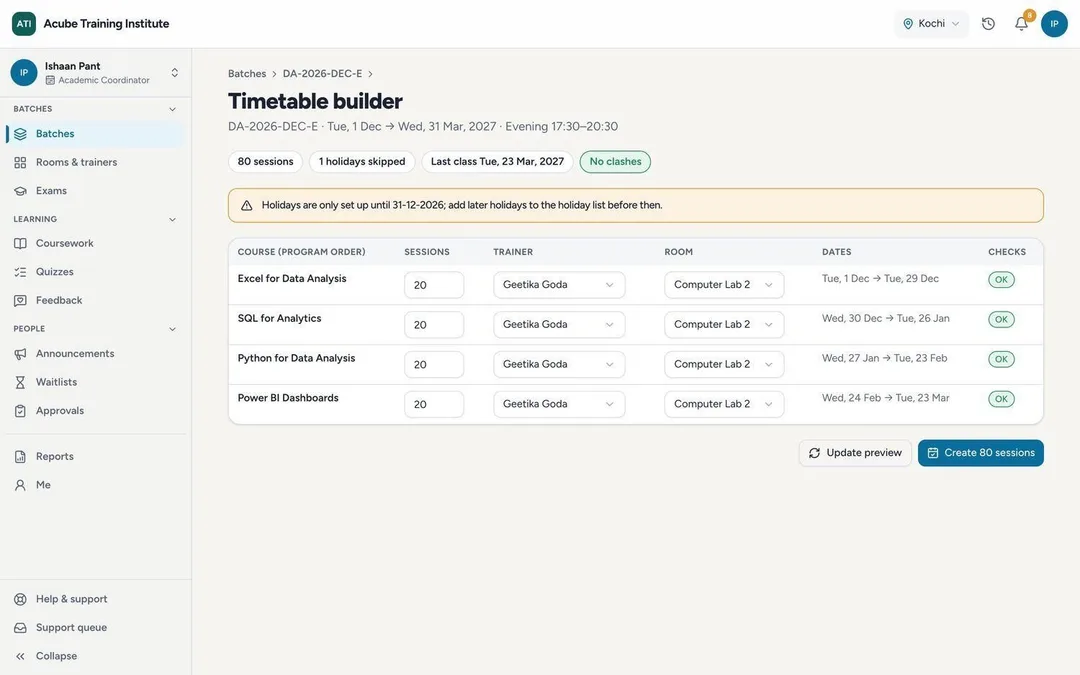
Task: Edit sessions field for Power BI Dashboards
Action: pyautogui.click(x=434, y=404)
